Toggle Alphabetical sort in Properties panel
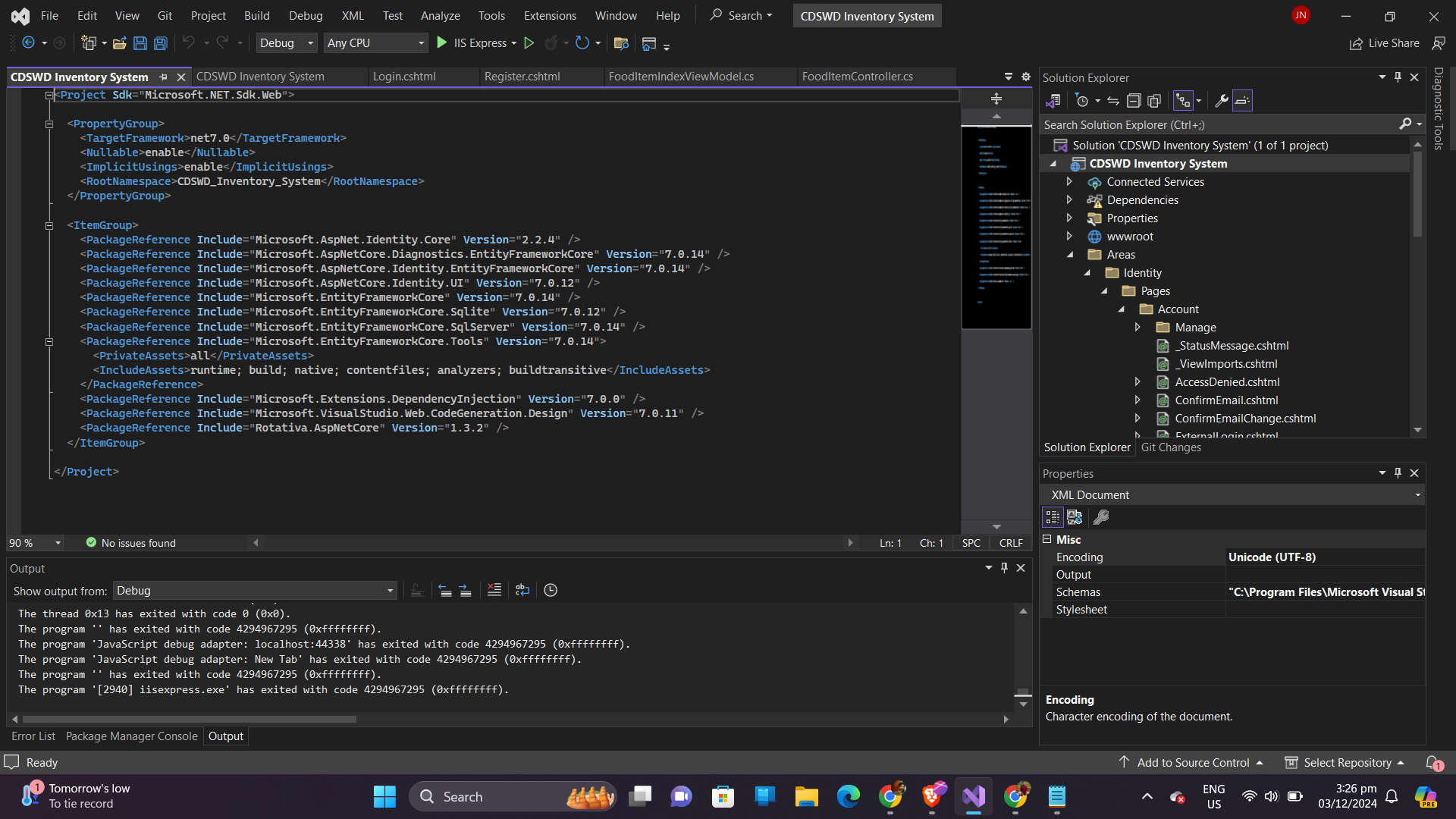The width and height of the screenshot is (1456, 819). point(1075,517)
